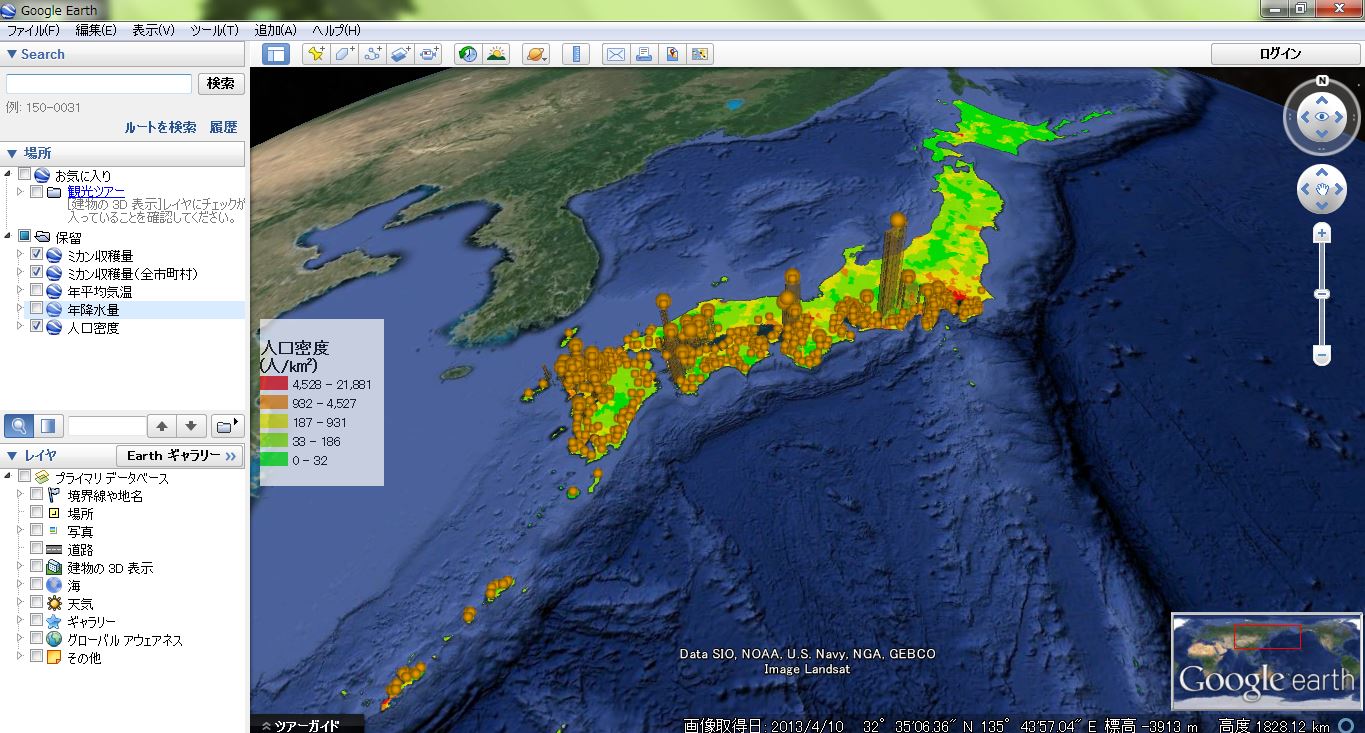
Task: Click the magnifier search icon in Places panel
Action: pos(19,426)
